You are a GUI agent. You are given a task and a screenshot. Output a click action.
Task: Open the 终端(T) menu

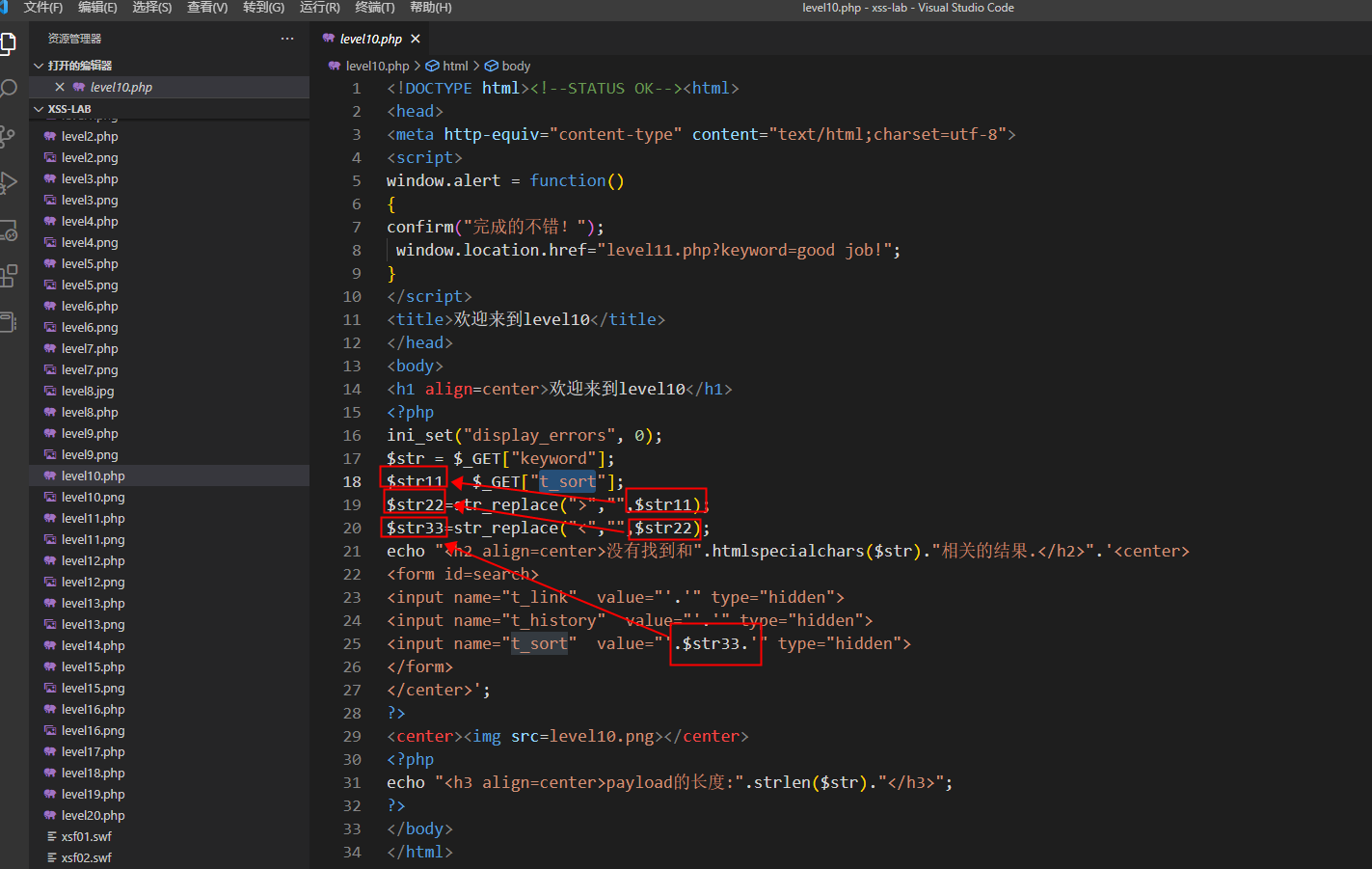(x=375, y=8)
